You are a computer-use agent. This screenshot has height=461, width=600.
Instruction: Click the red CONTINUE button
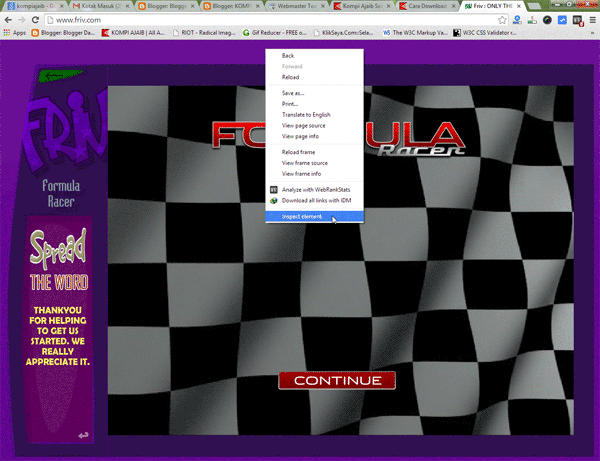337,380
